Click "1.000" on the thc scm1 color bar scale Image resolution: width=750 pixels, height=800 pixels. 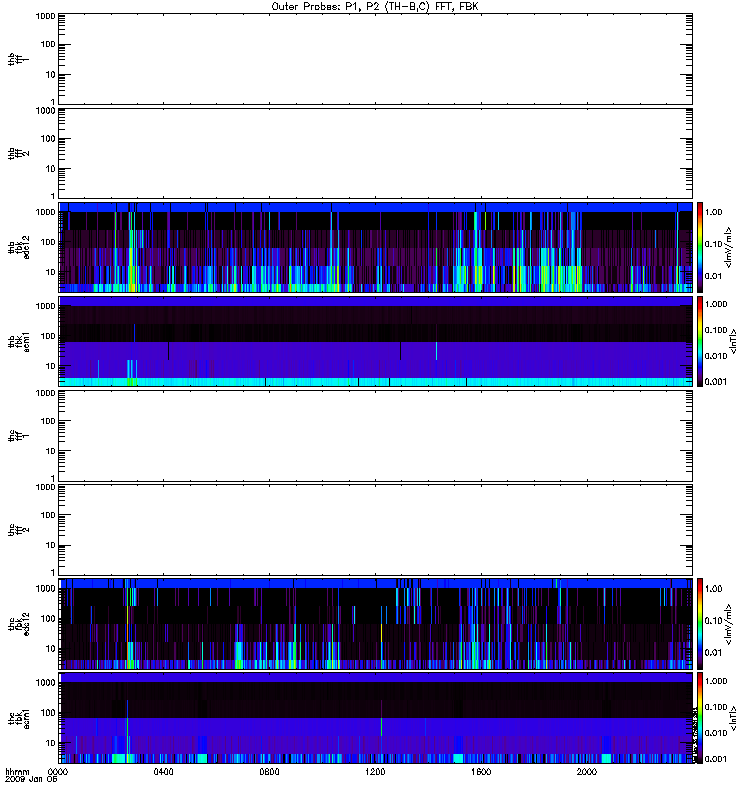(x=716, y=681)
